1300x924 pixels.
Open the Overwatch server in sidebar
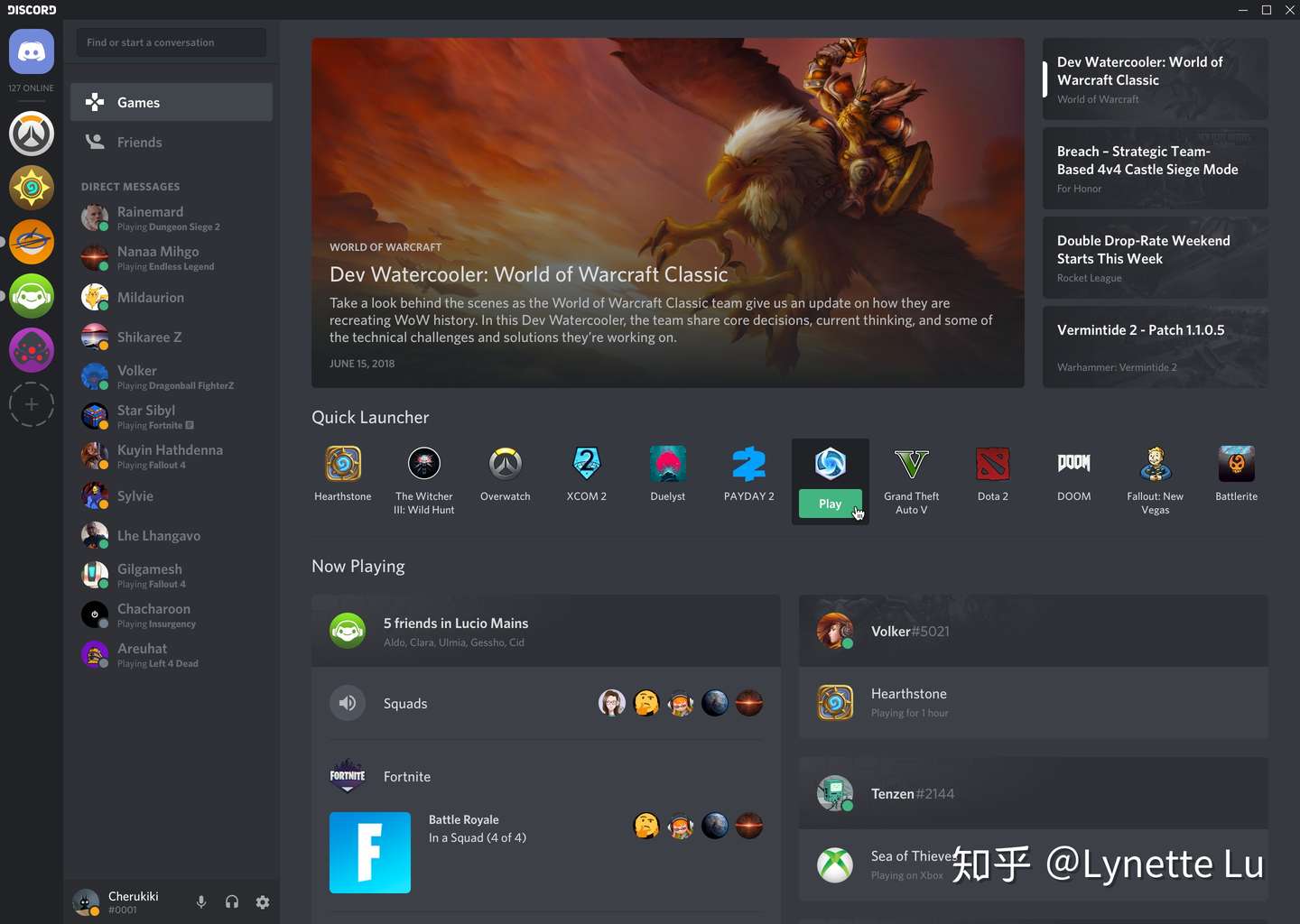coord(32,134)
